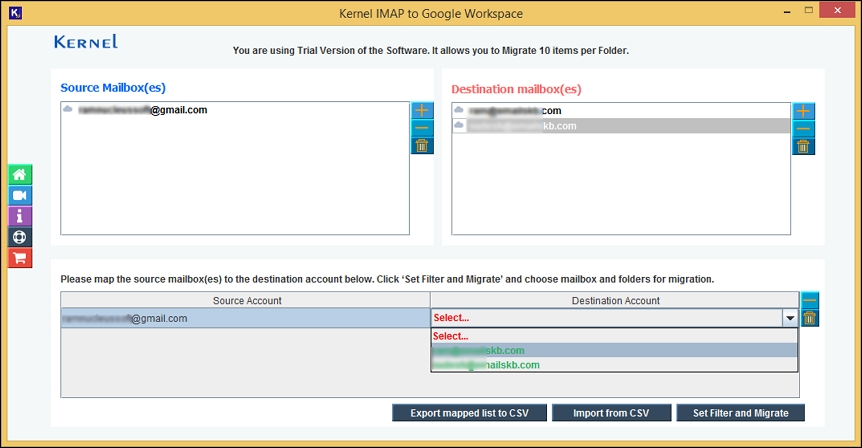This screenshot has width=862, height=448.
Task: Pick the highlighted skb.com dropdown option
Action: pos(614,350)
